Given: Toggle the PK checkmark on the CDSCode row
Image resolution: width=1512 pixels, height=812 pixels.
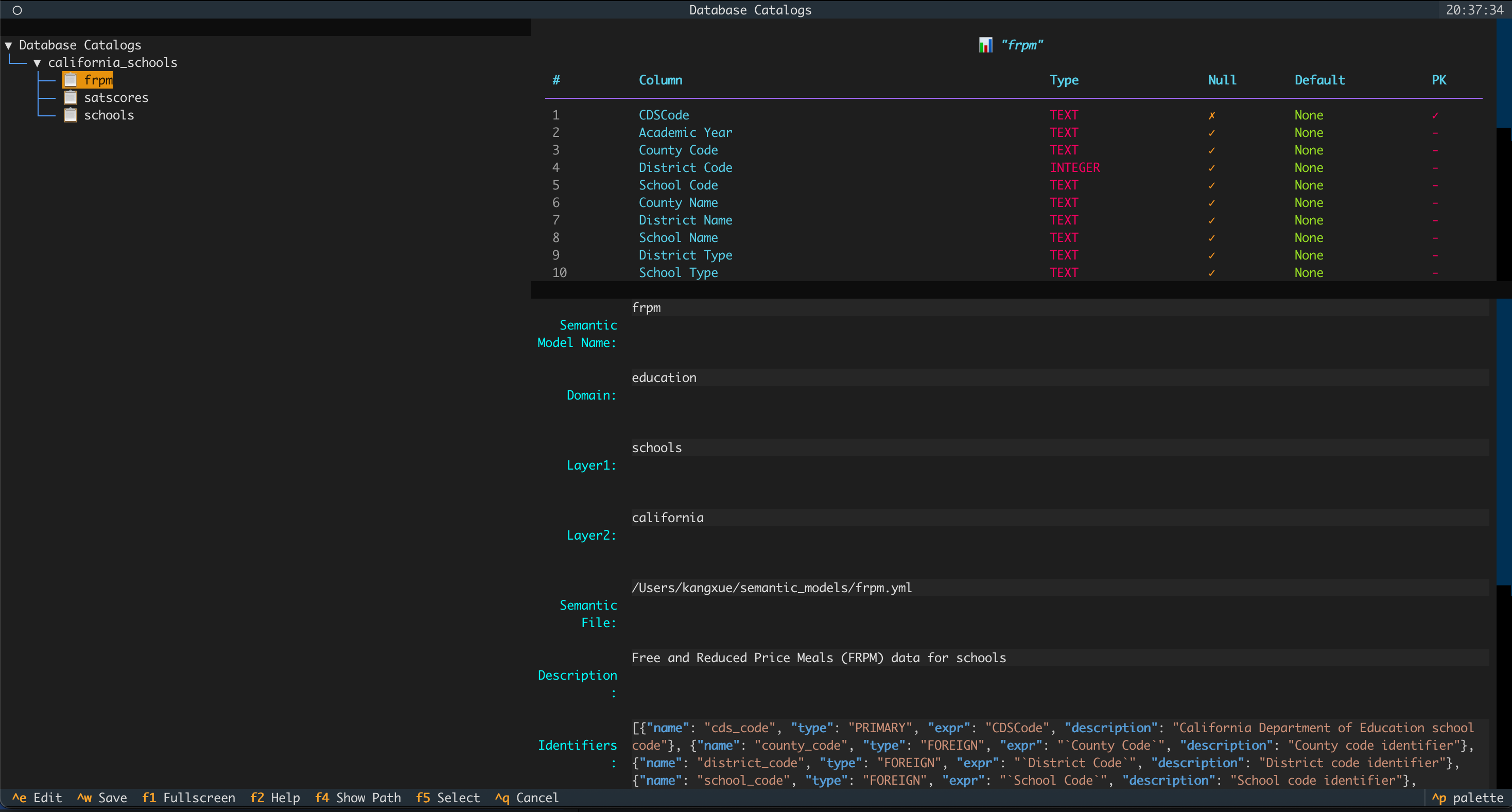Looking at the screenshot, I should [1436, 115].
